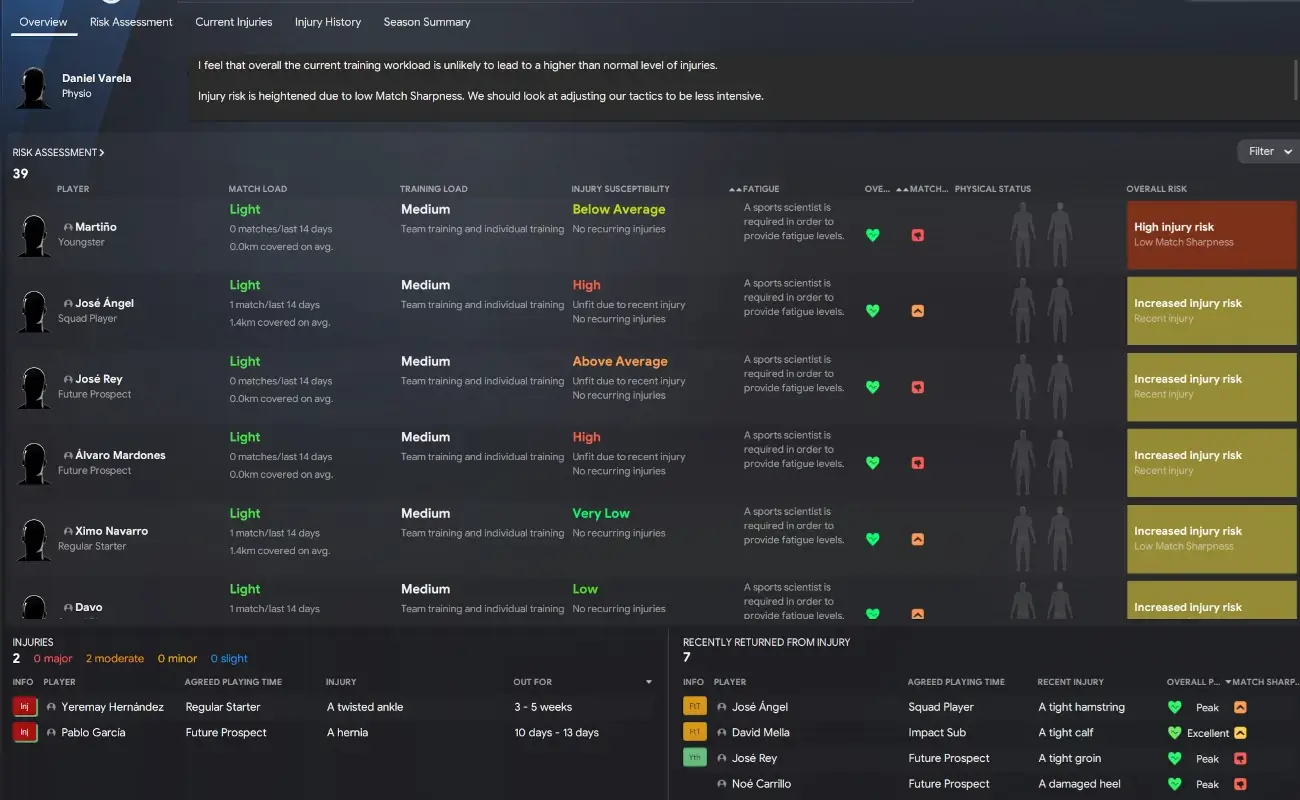Open José Ángel's player name in risk table
This screenshot has height=800, width=1300.
(x=104, y=303)
